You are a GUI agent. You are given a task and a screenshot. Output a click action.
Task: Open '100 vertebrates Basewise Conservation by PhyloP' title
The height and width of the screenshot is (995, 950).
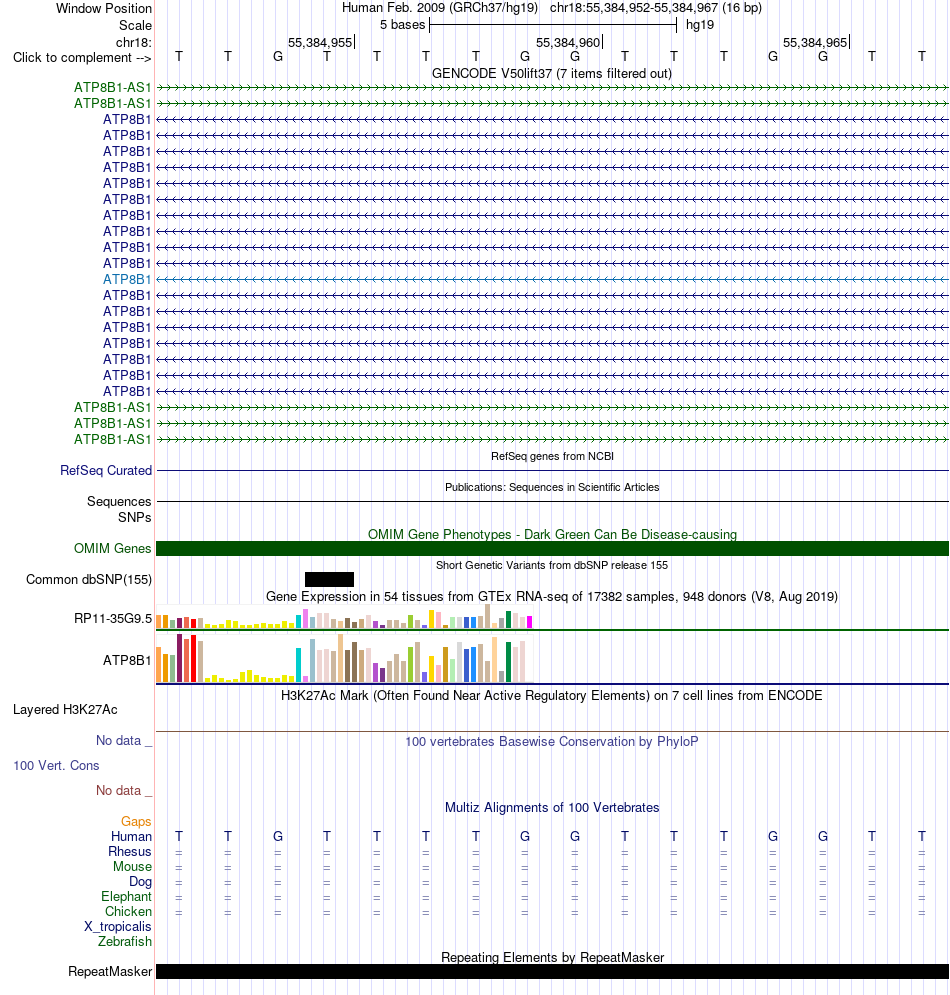[551, 742]
